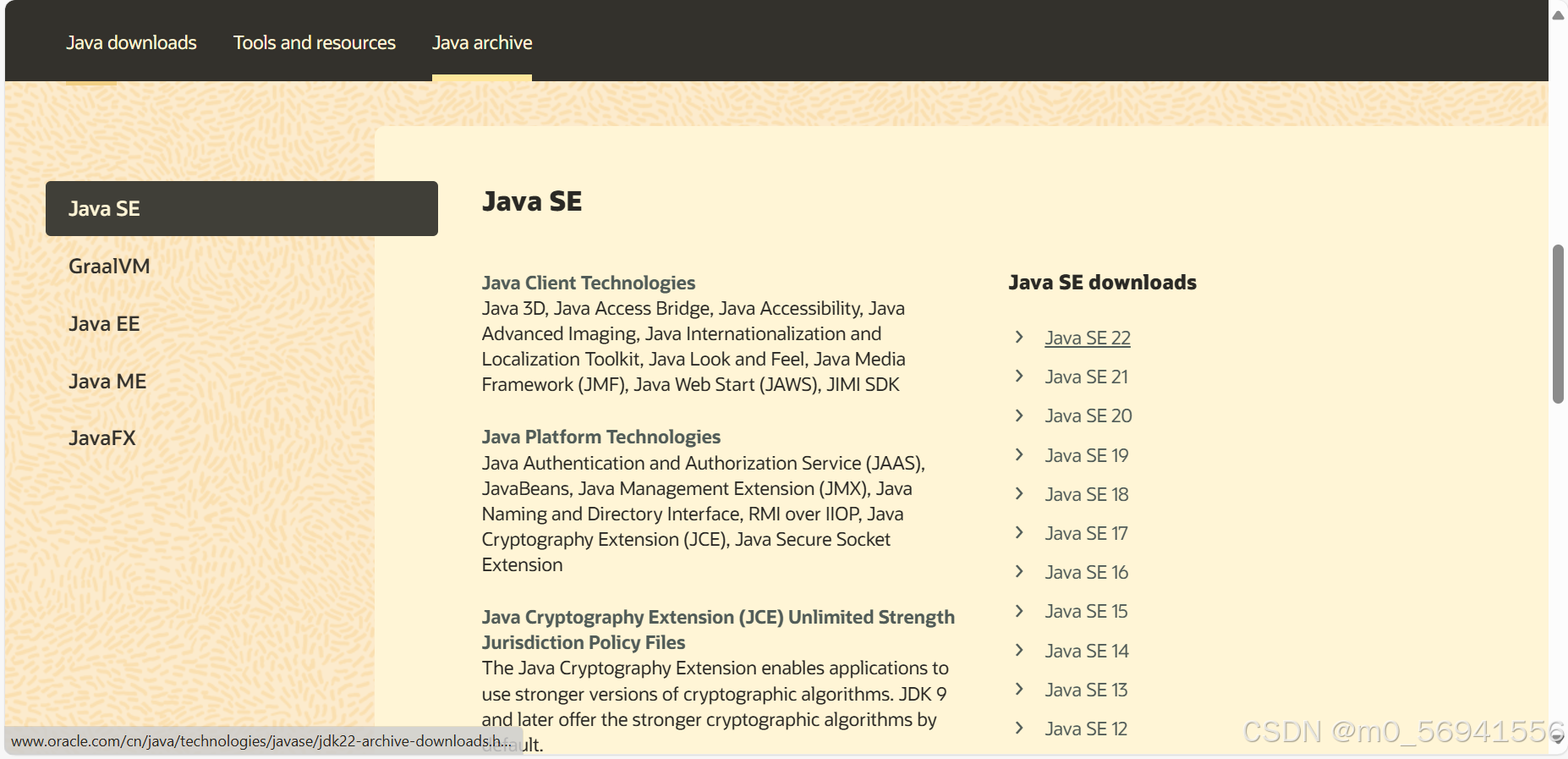Open the Java SE 15 download link
This screenshot has height=759, width=1568.
tap(1087, 611)
